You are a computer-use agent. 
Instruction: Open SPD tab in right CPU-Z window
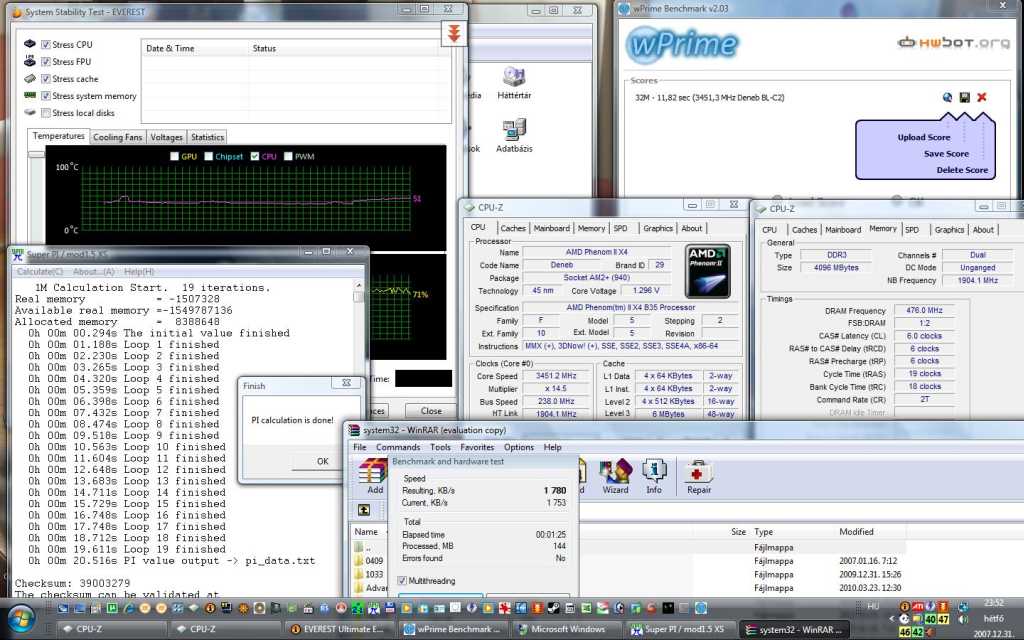912,230
